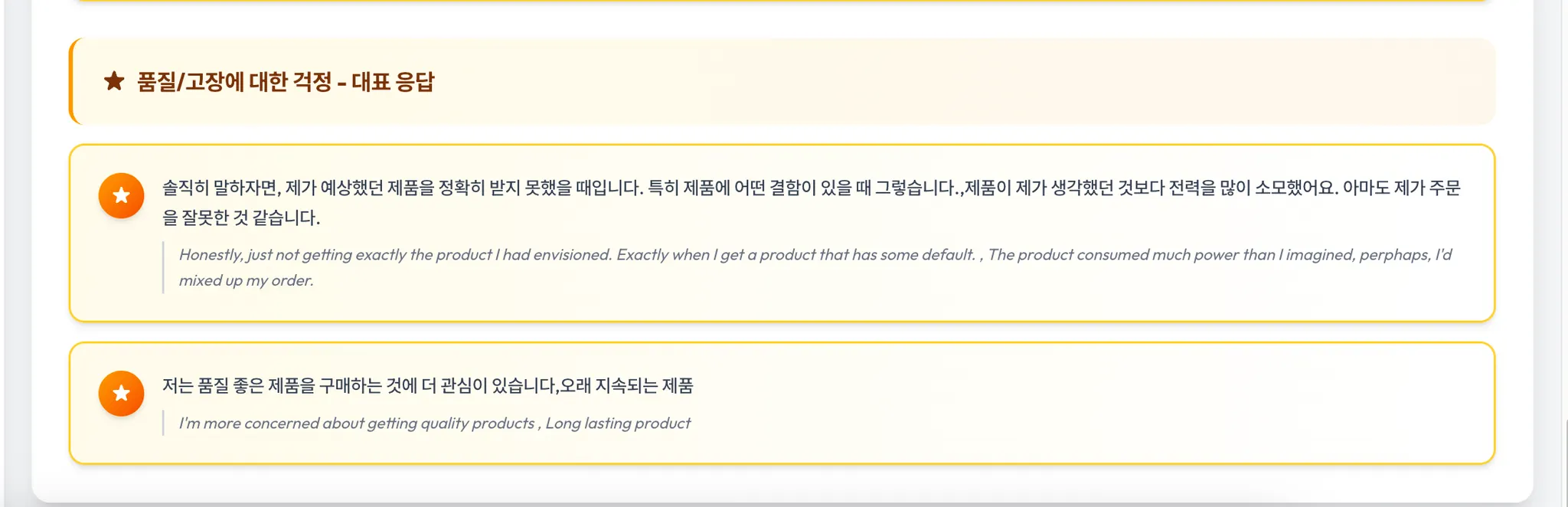This screenshot has height=507, width=1568.
Task: Click the quote bar left of 'I'm more concerned'
Action: coord(163,424)
